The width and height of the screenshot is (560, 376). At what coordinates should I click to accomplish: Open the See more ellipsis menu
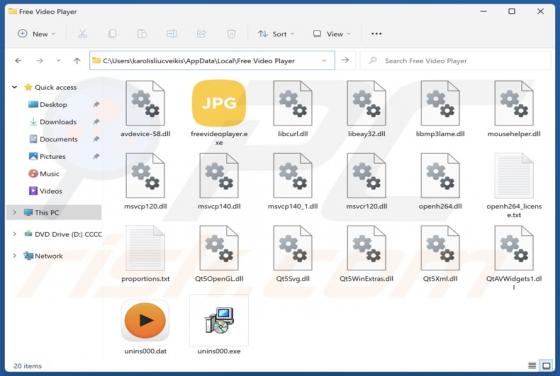tap(376, 34)
